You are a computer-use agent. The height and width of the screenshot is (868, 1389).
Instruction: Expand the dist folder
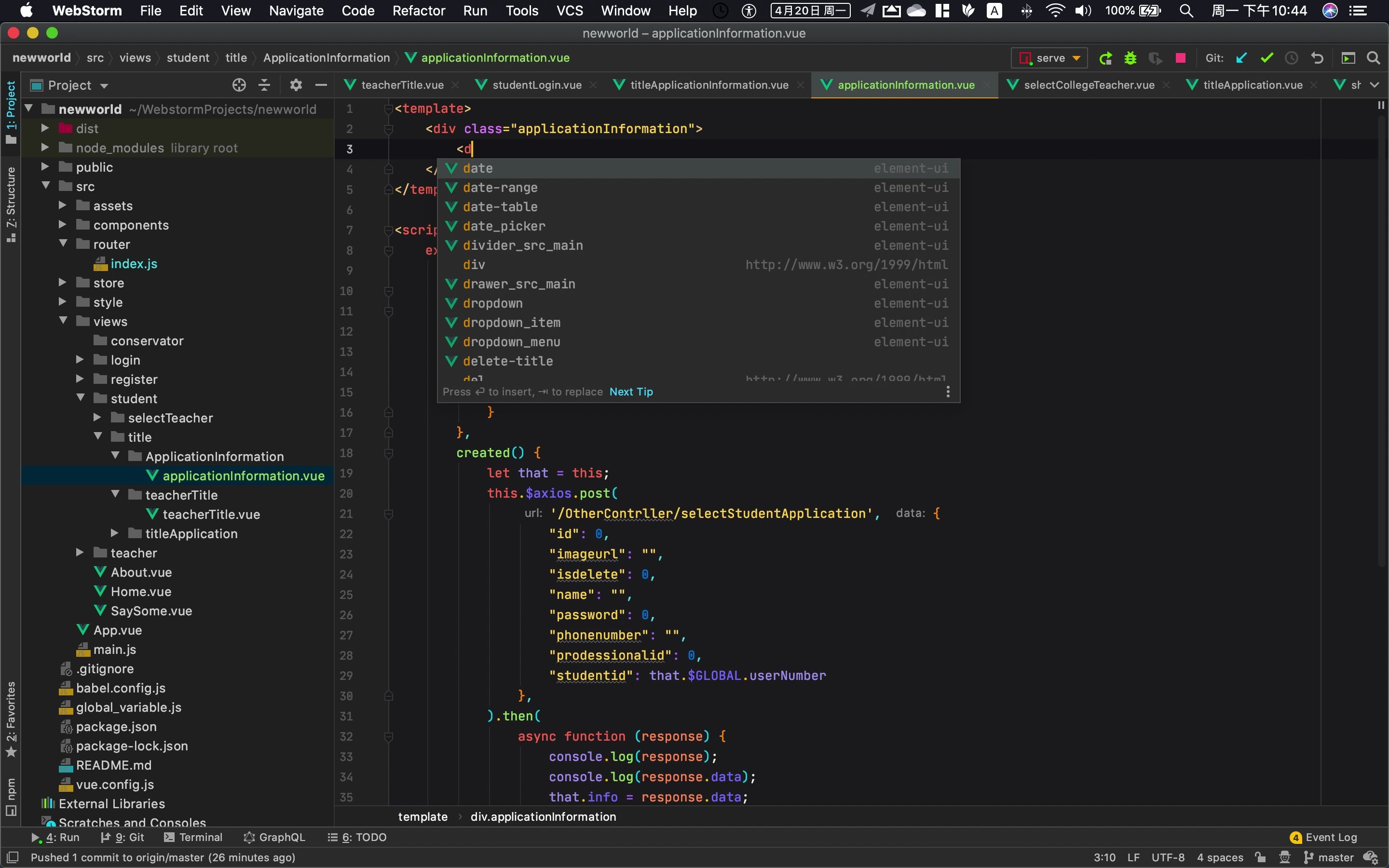tap(45, 128)
